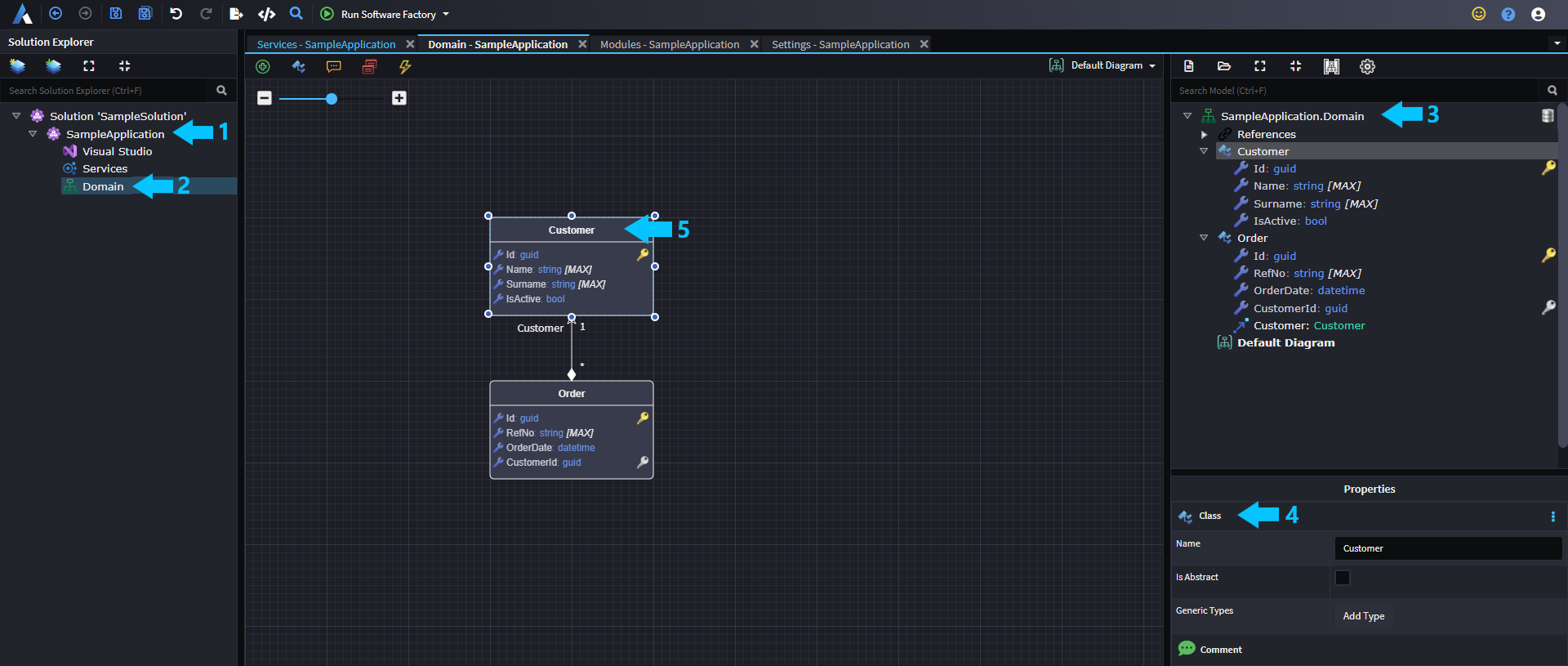1568x666 pixels.
Task: Close the Domain - SampleApplication tab
Action: tap(582, 44)
